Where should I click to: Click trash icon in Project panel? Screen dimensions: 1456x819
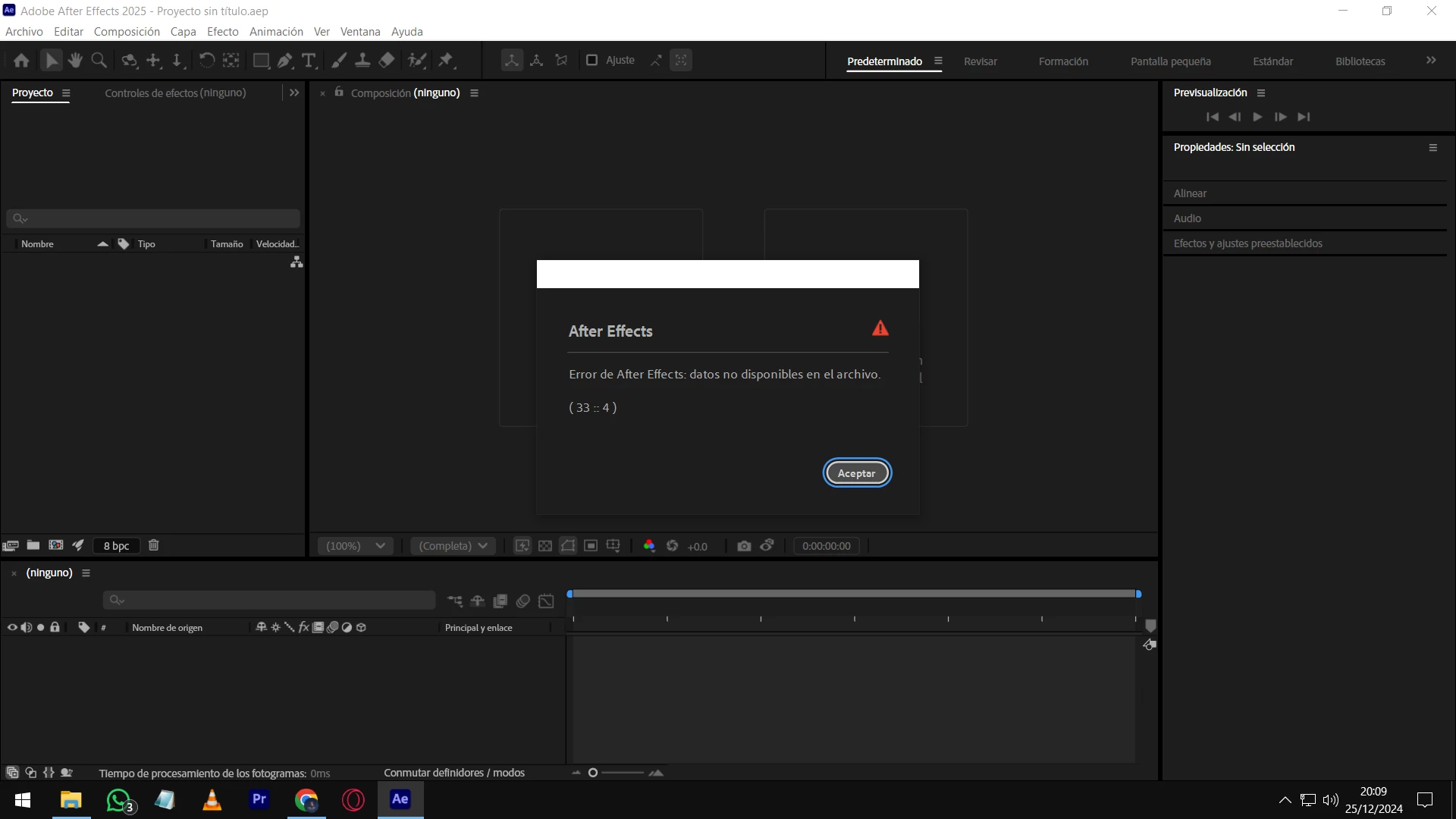click(x=154, y=545)
